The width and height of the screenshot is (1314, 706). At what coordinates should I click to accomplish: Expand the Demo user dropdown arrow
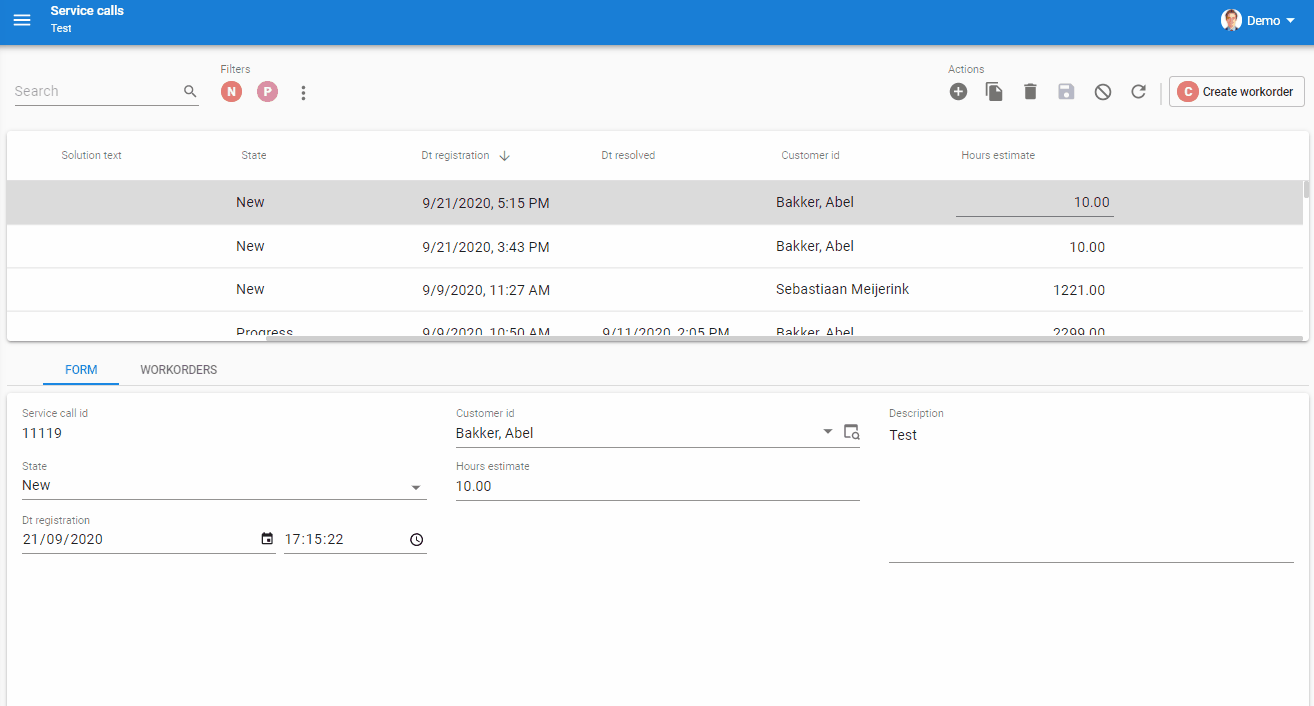pyautogui.click(x=1290, y=21)
